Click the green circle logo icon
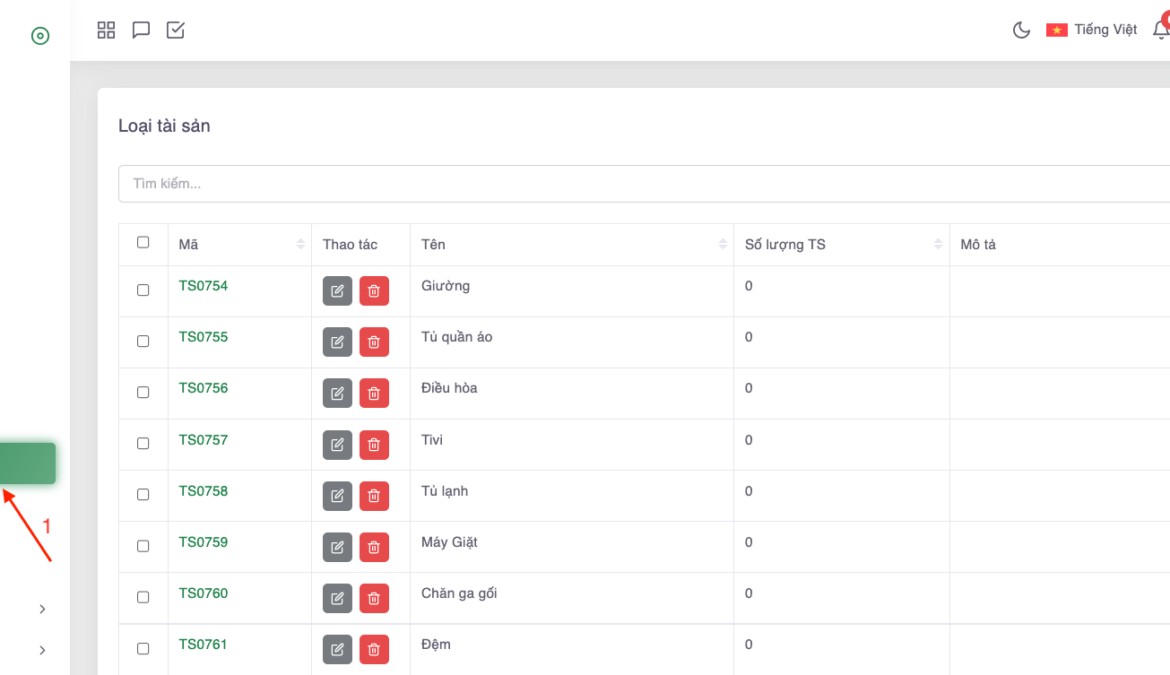Viewport: 1170px width, 675px height. click(x=40, y=36)
